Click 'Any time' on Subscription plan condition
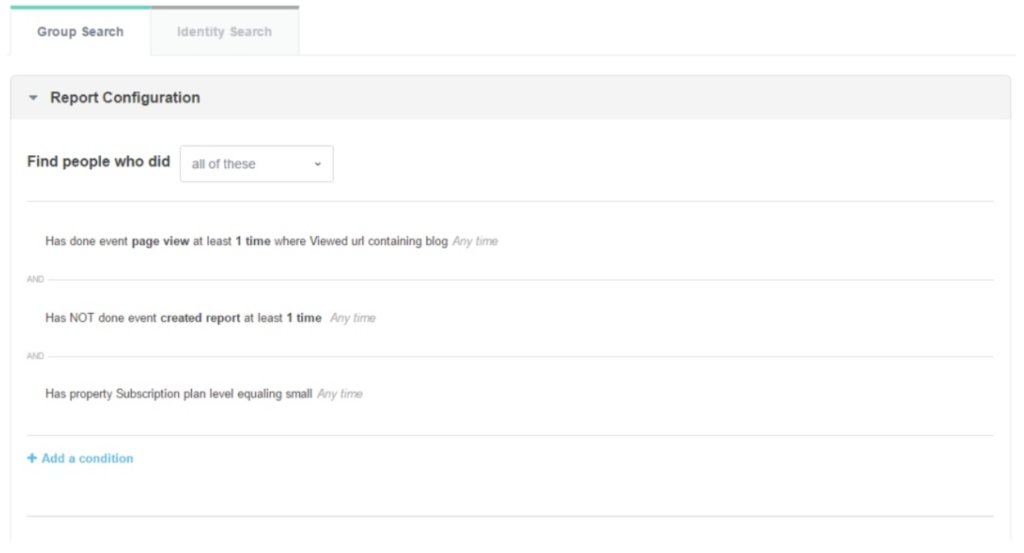Image resolution: width=1024 pixels, height=553 pixels. 340,394
